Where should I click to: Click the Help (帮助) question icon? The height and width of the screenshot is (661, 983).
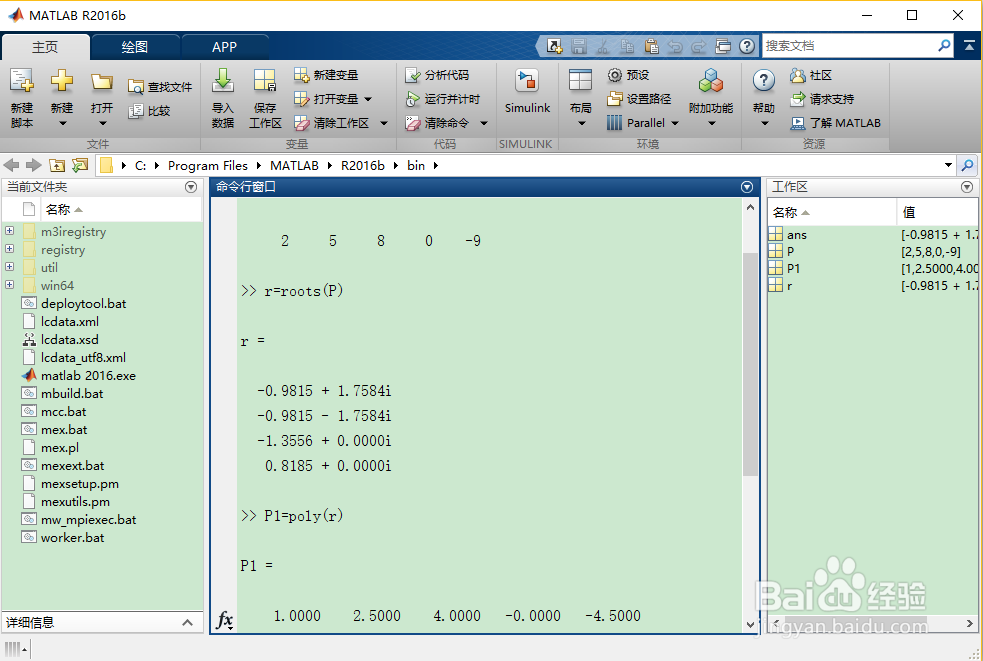click(x=764, y=81)
